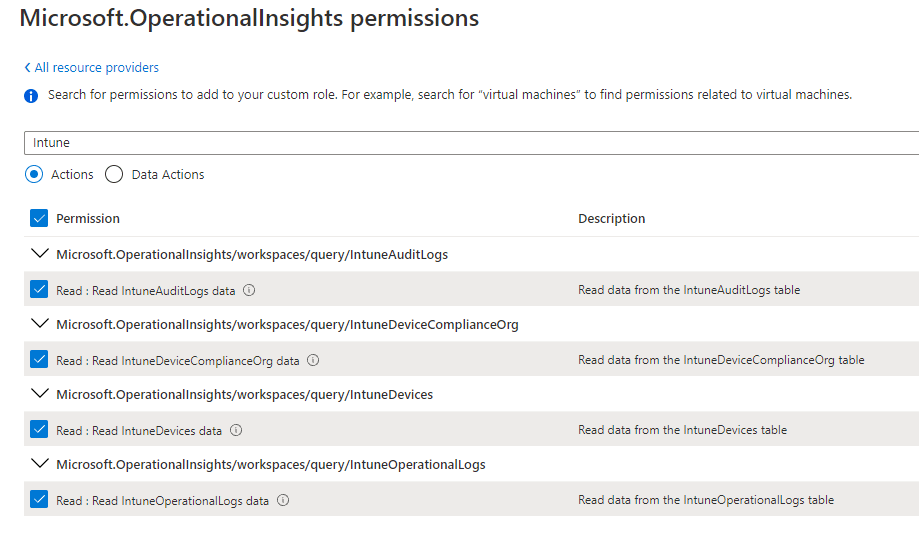The height and width of the screenshot is (560, 919).
Task: Click the blue information icon before the search hint
Action: pyautogui.click(x=31, y=96)
